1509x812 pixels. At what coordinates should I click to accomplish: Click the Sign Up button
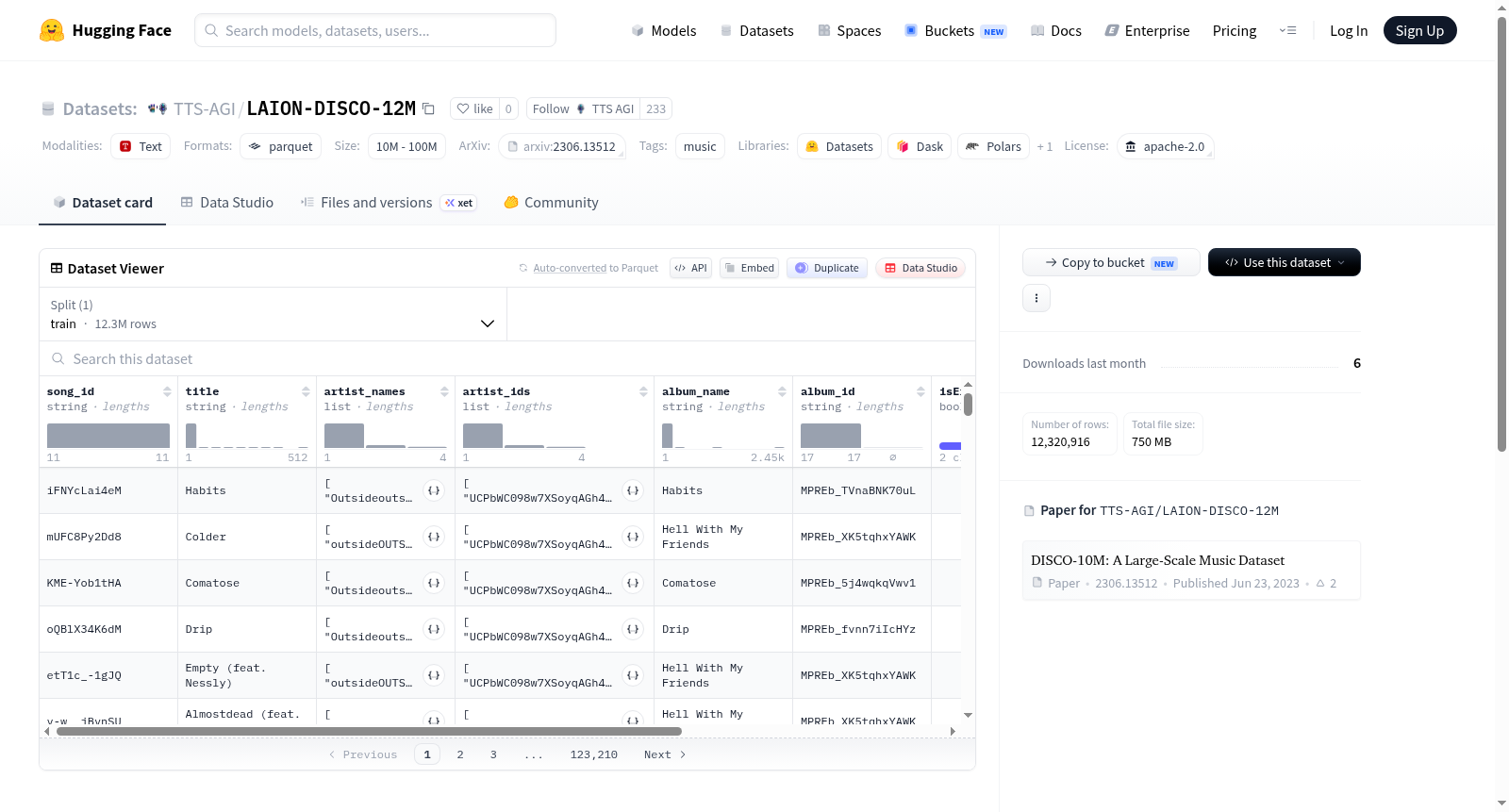(x=1419, y=30)
